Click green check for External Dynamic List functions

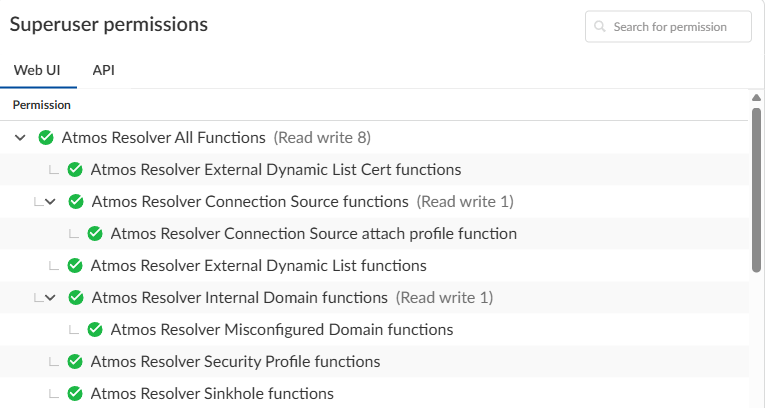tap(74, 266)
